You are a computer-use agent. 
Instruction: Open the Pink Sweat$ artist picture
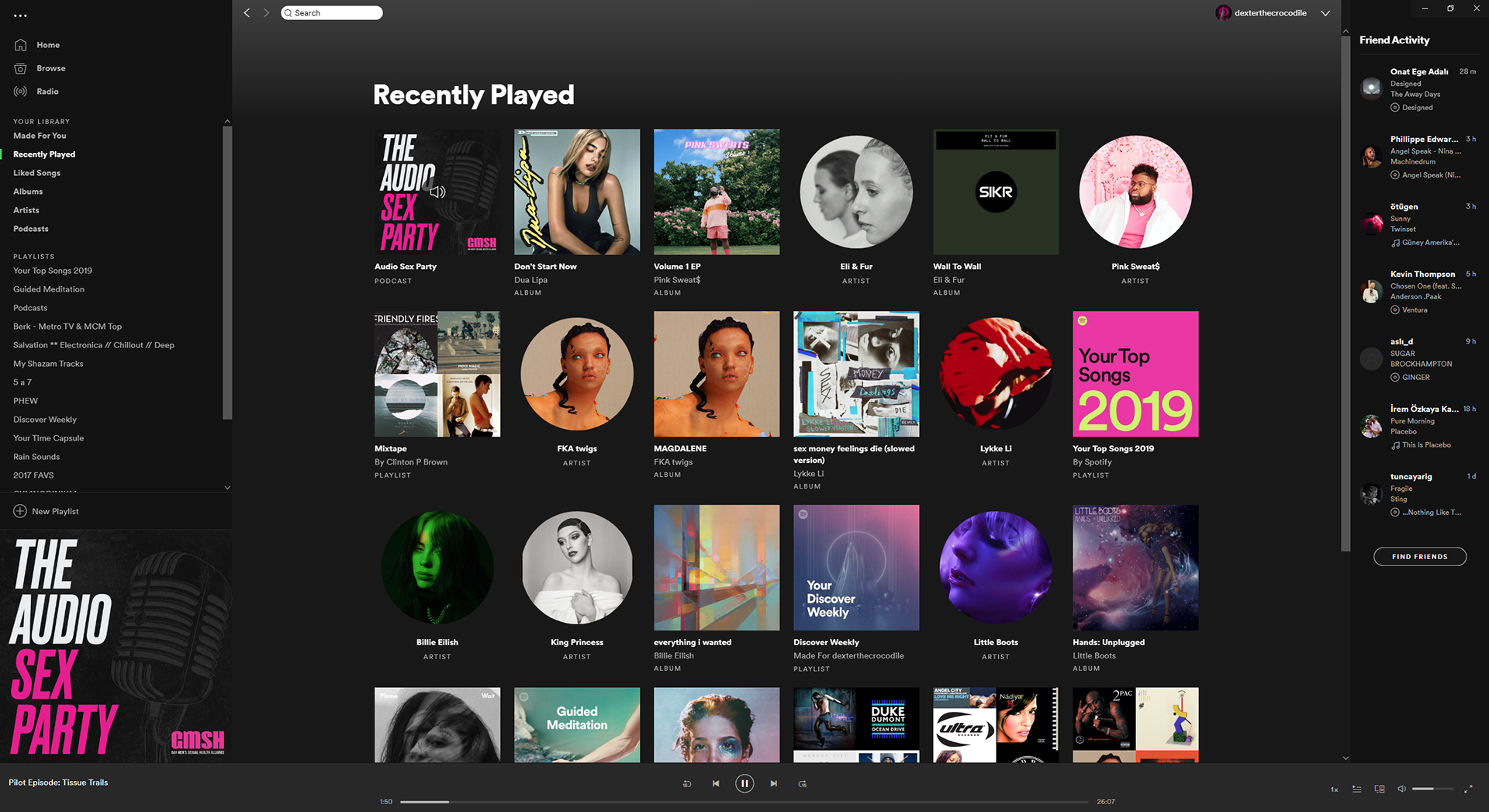pos(1135,192)
